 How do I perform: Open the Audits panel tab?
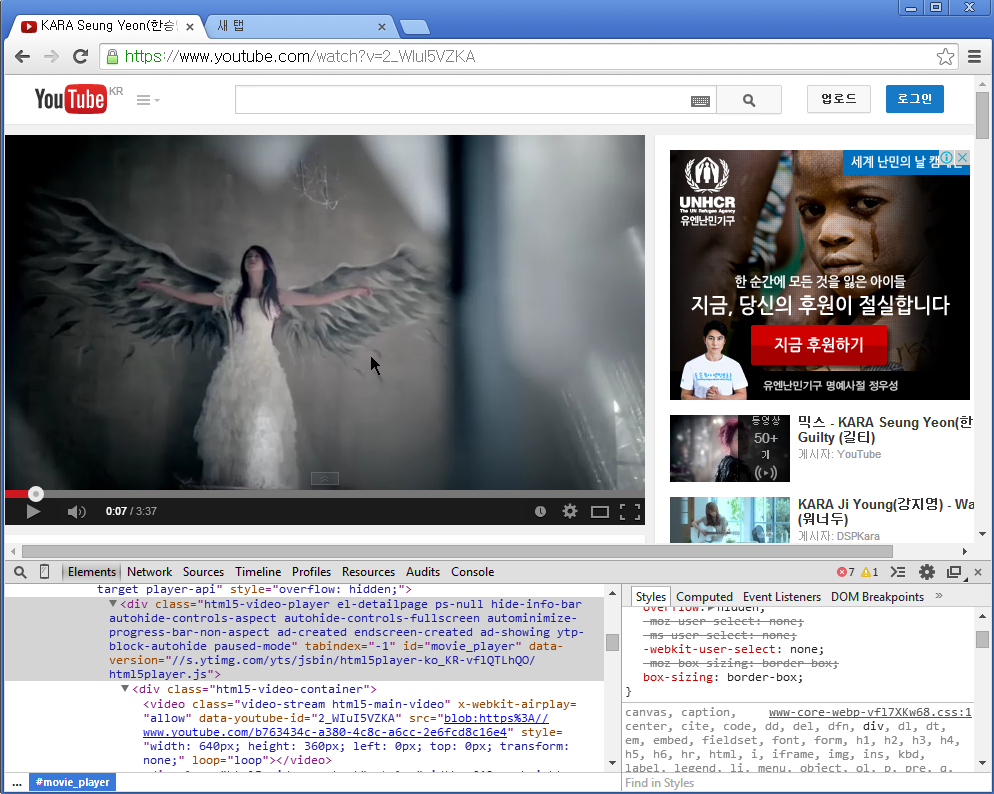point(423,572)
